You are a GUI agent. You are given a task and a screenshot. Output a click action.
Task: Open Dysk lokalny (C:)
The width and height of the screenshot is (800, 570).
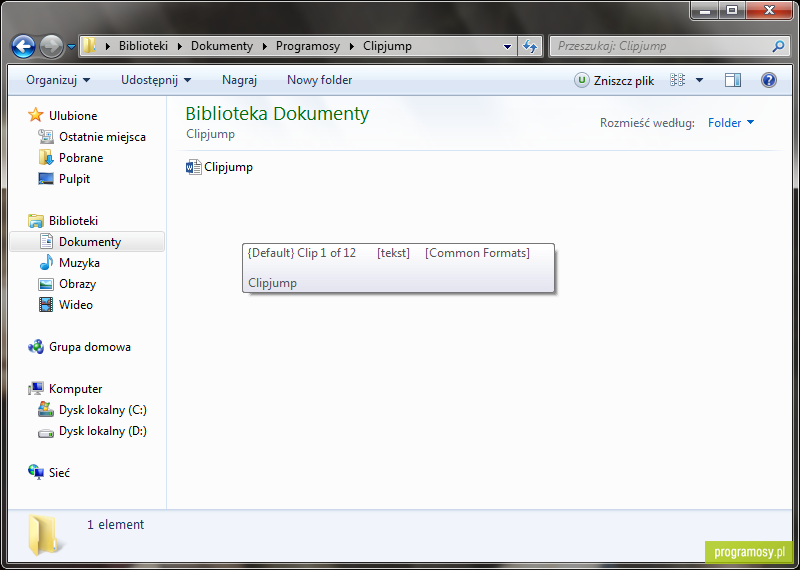[x=92, y=410]
